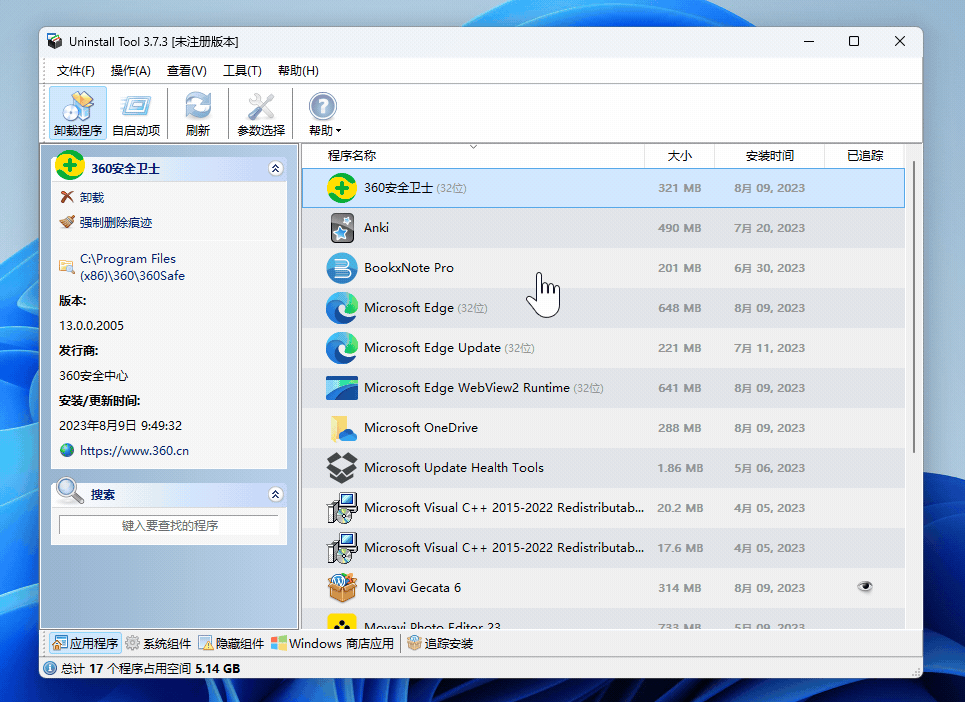Open the 工具 menu
This screenshot has height=702, width=965.
(242, 70)
